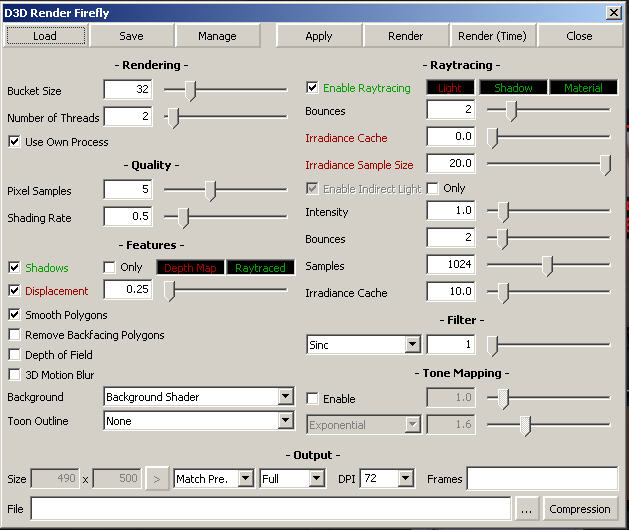Click the size arrow button

[x=157, y=479]
